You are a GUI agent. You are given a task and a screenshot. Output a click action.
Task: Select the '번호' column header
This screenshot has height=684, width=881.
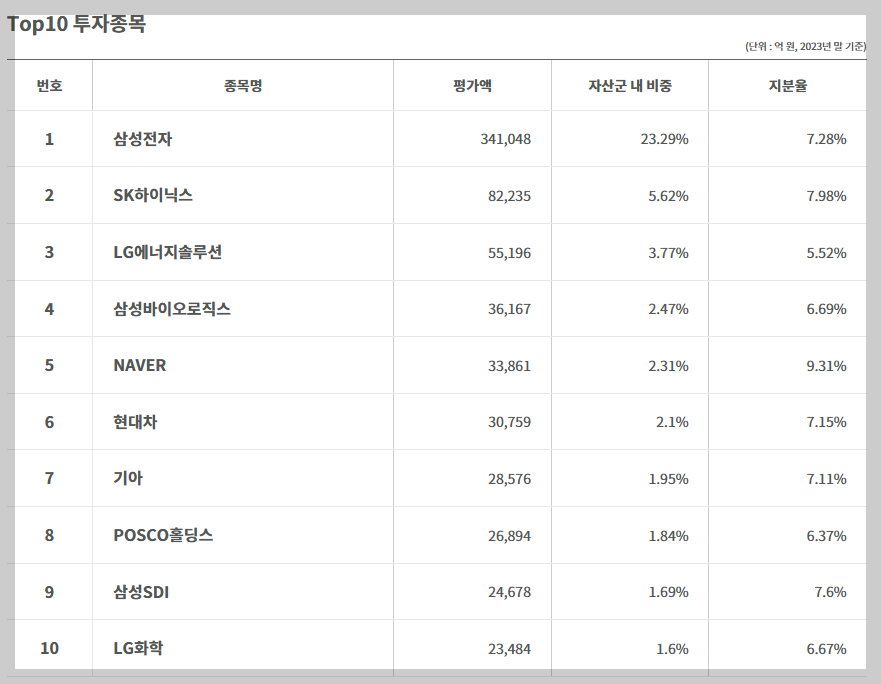click(49, 85)
